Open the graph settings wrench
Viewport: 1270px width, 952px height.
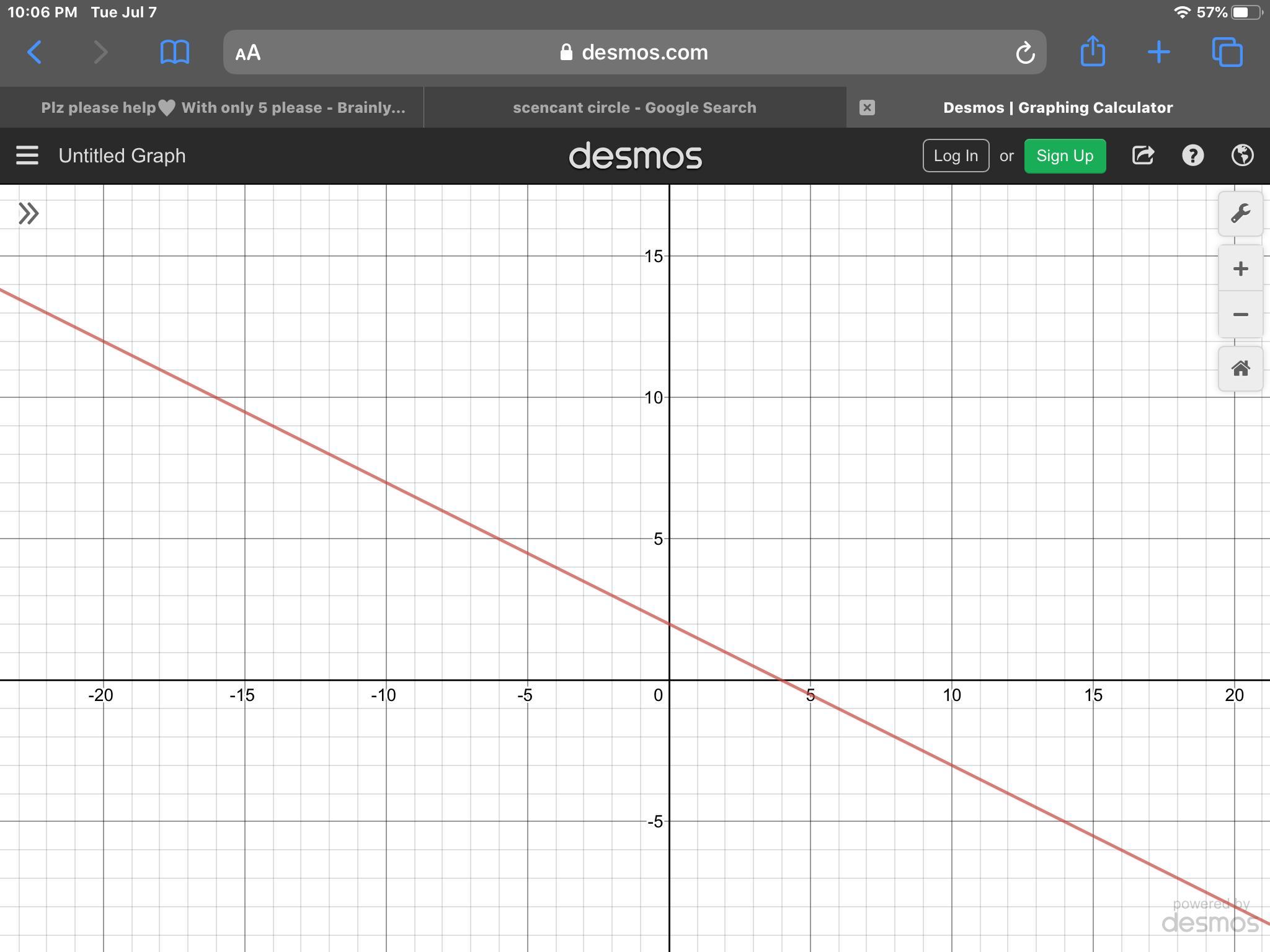click(1240, 214)
